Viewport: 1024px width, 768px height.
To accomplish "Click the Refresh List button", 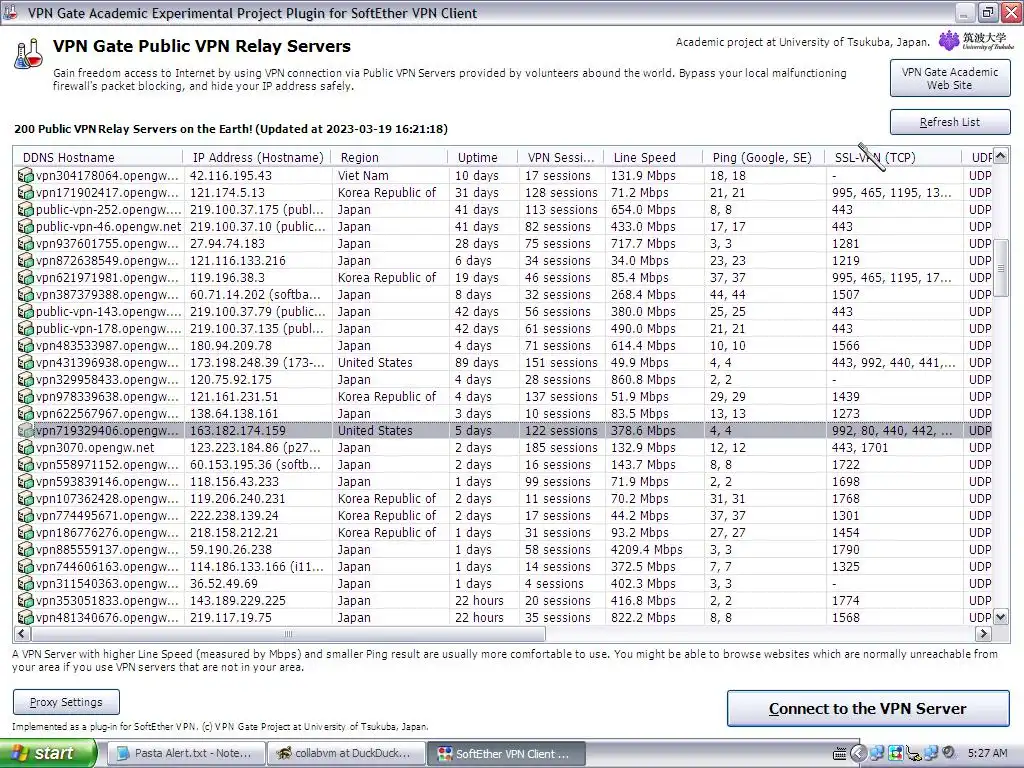I will click(x=950, y=122).
